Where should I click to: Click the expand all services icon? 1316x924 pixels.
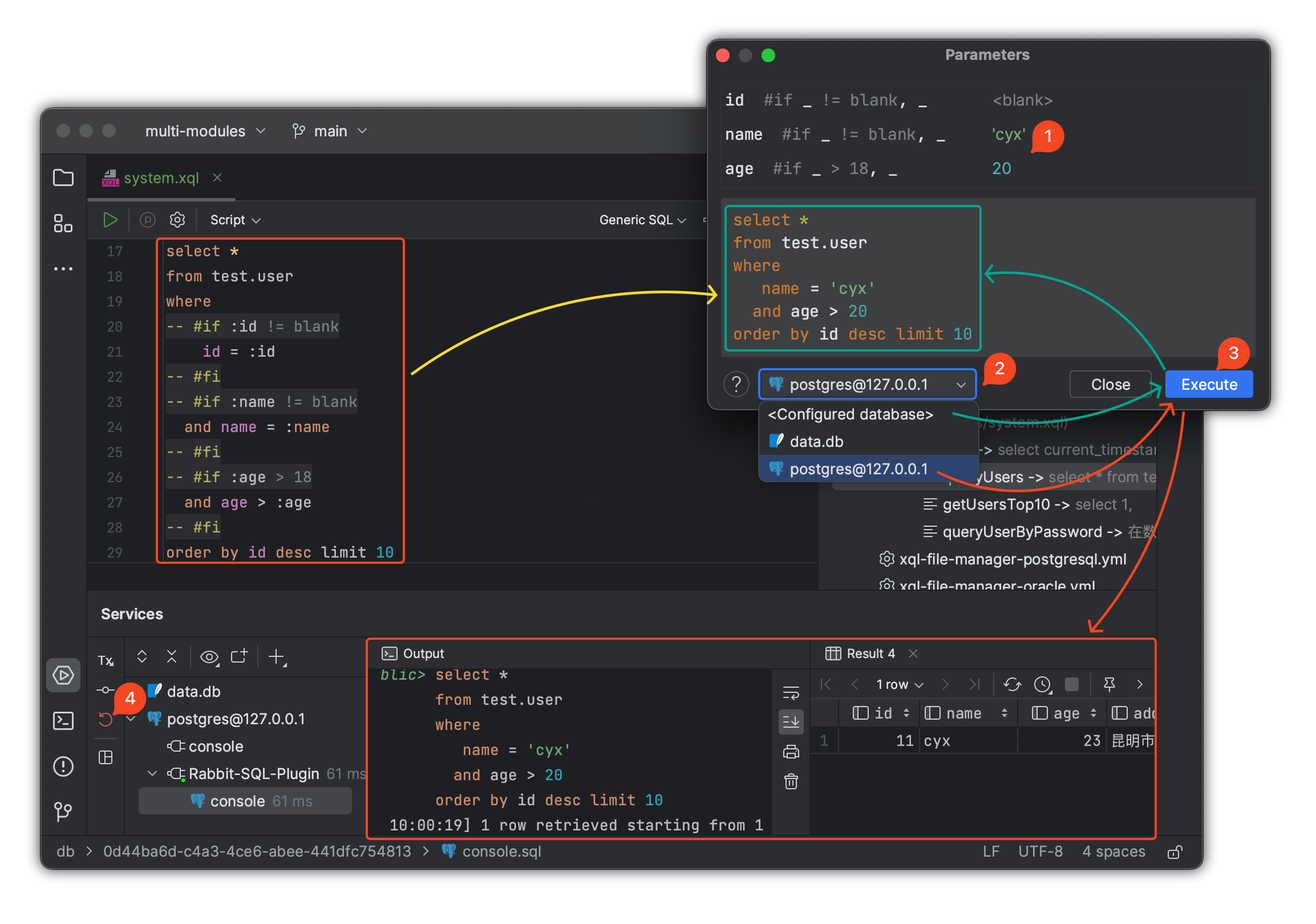click(142, 657)
